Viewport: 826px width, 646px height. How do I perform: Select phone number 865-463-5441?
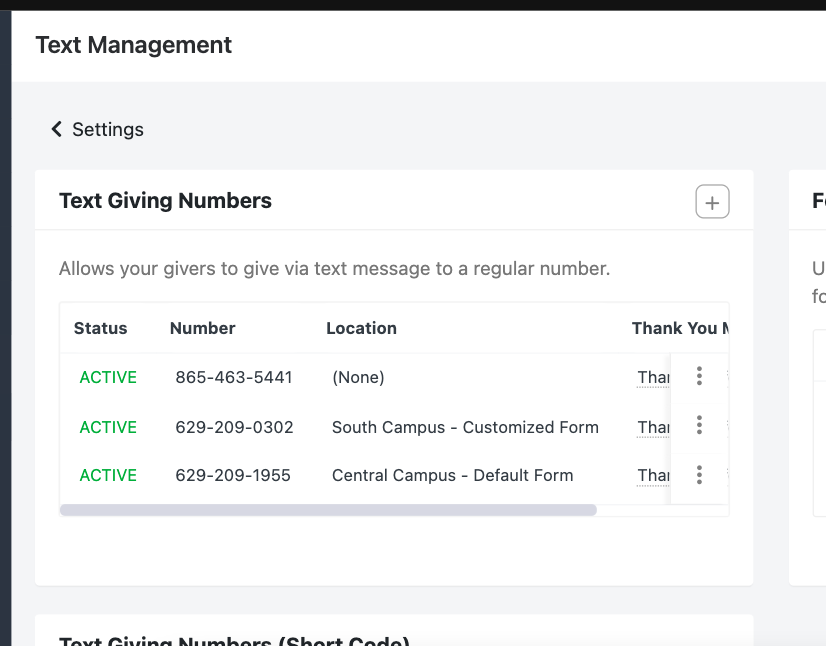coord(234,377)
